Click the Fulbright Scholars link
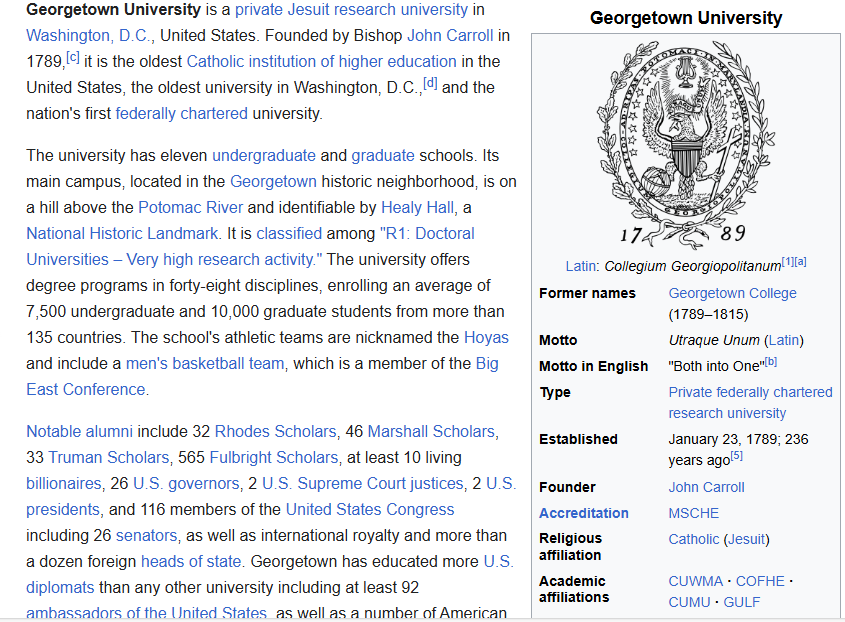Image resolution: width=845 pixels, height=622 pixels. coord(274,458)
